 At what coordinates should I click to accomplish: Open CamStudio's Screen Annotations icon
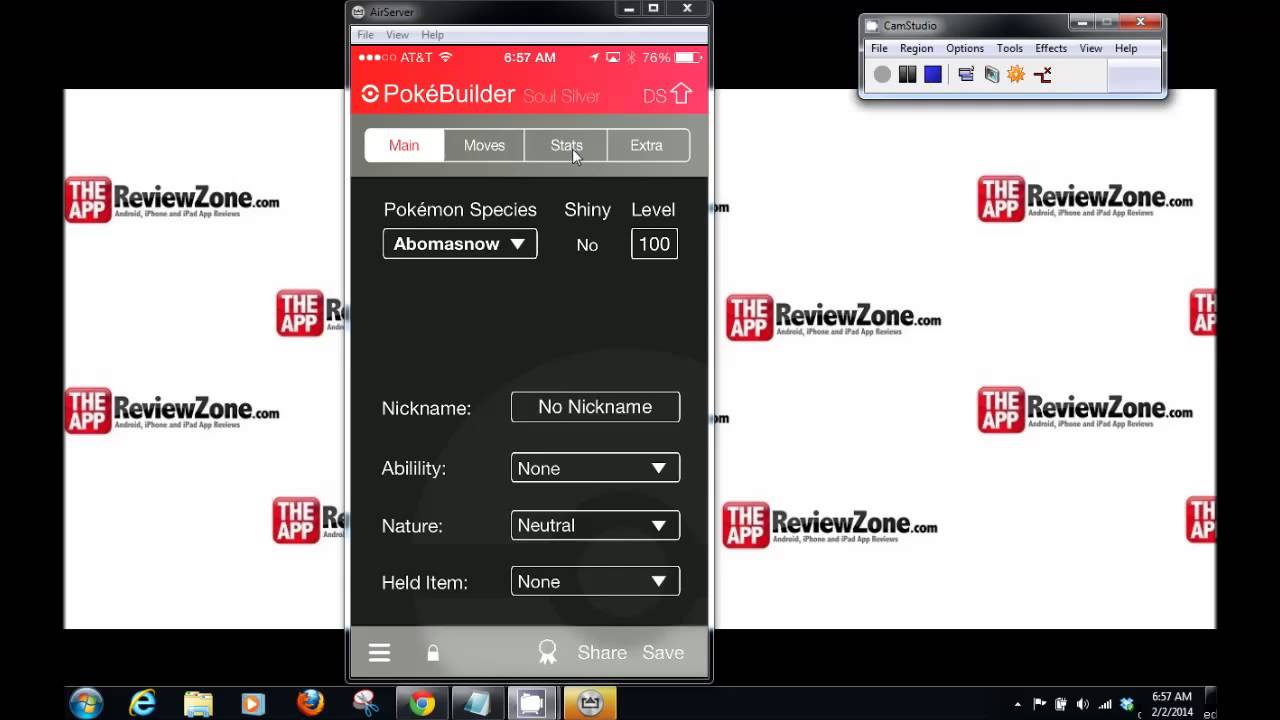tap(991, 74)
